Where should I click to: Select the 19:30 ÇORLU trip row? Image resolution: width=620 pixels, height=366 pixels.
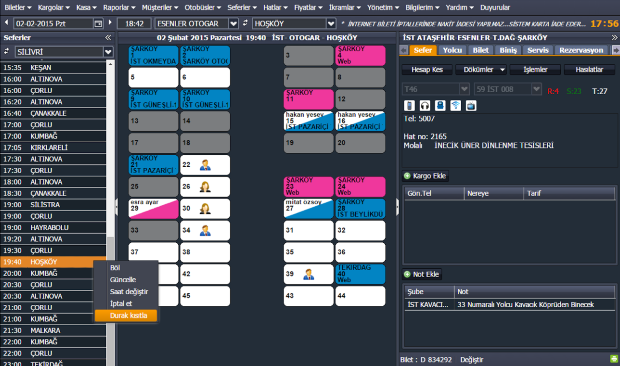tap(53, 251)
